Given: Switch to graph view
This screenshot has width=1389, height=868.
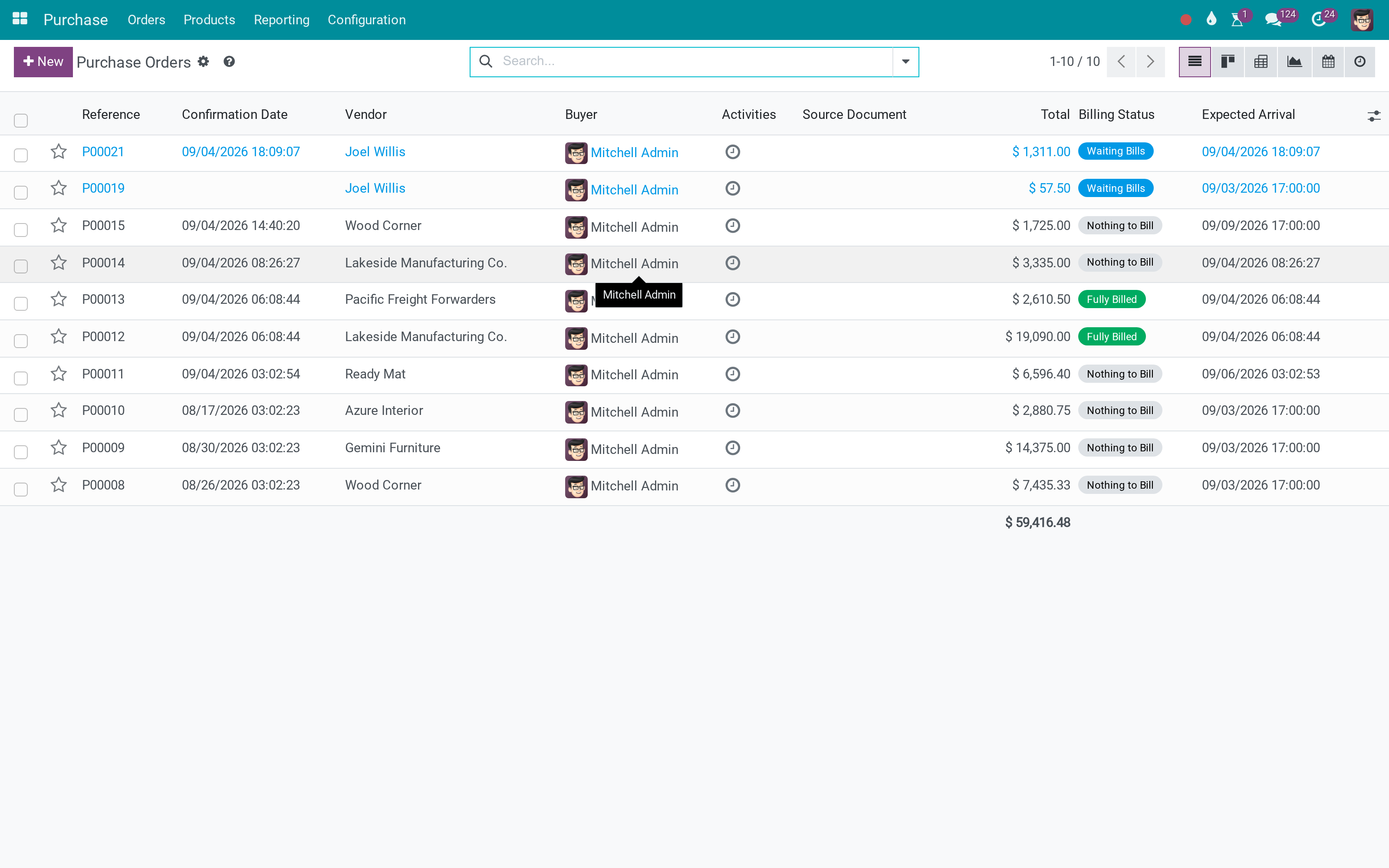Looking at the screenshot, I should coord(1294,62).
